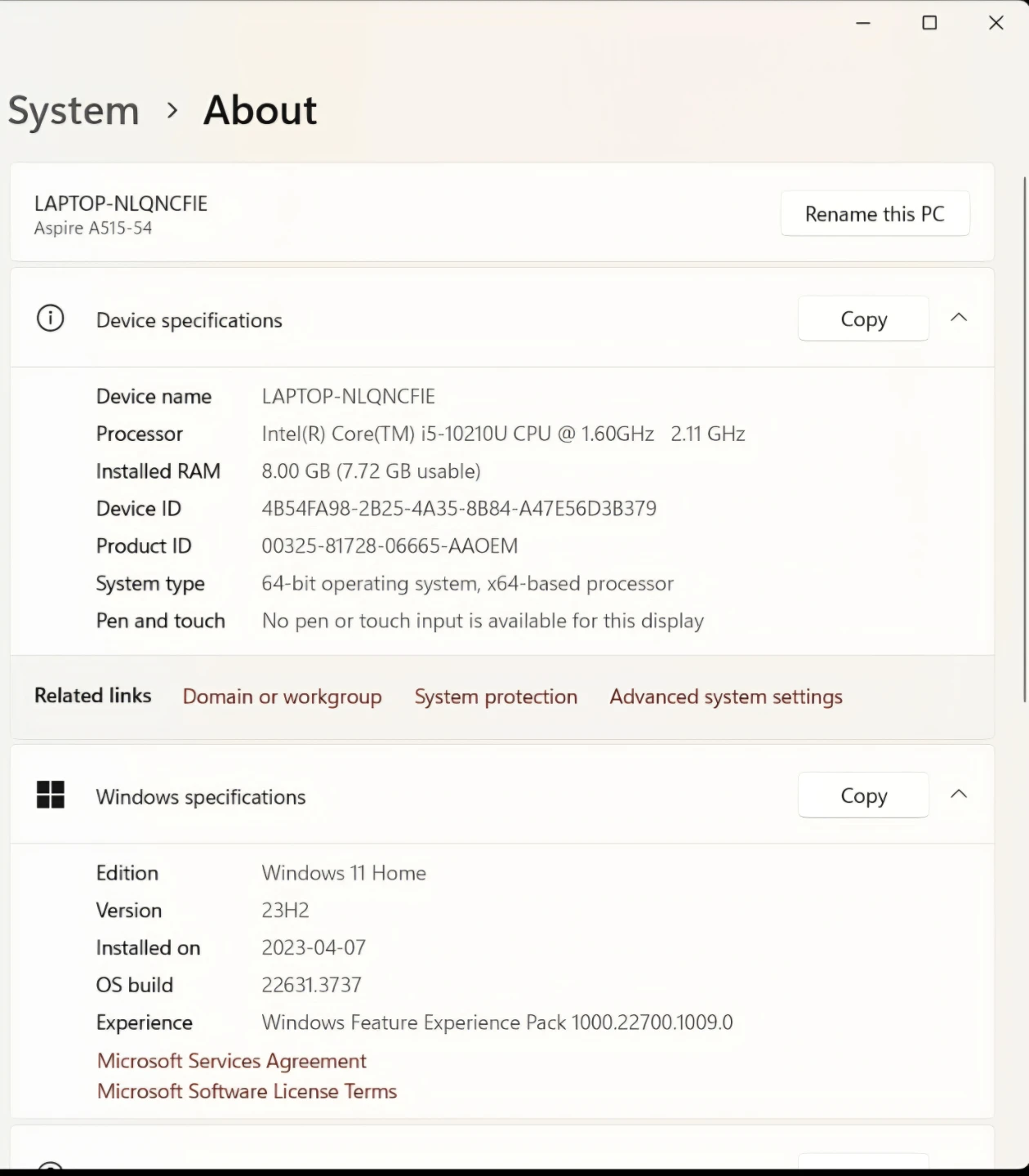Click the Device specifications info icon
Viewport: 1029px width, 1176px height.
(x=51, y=318)
